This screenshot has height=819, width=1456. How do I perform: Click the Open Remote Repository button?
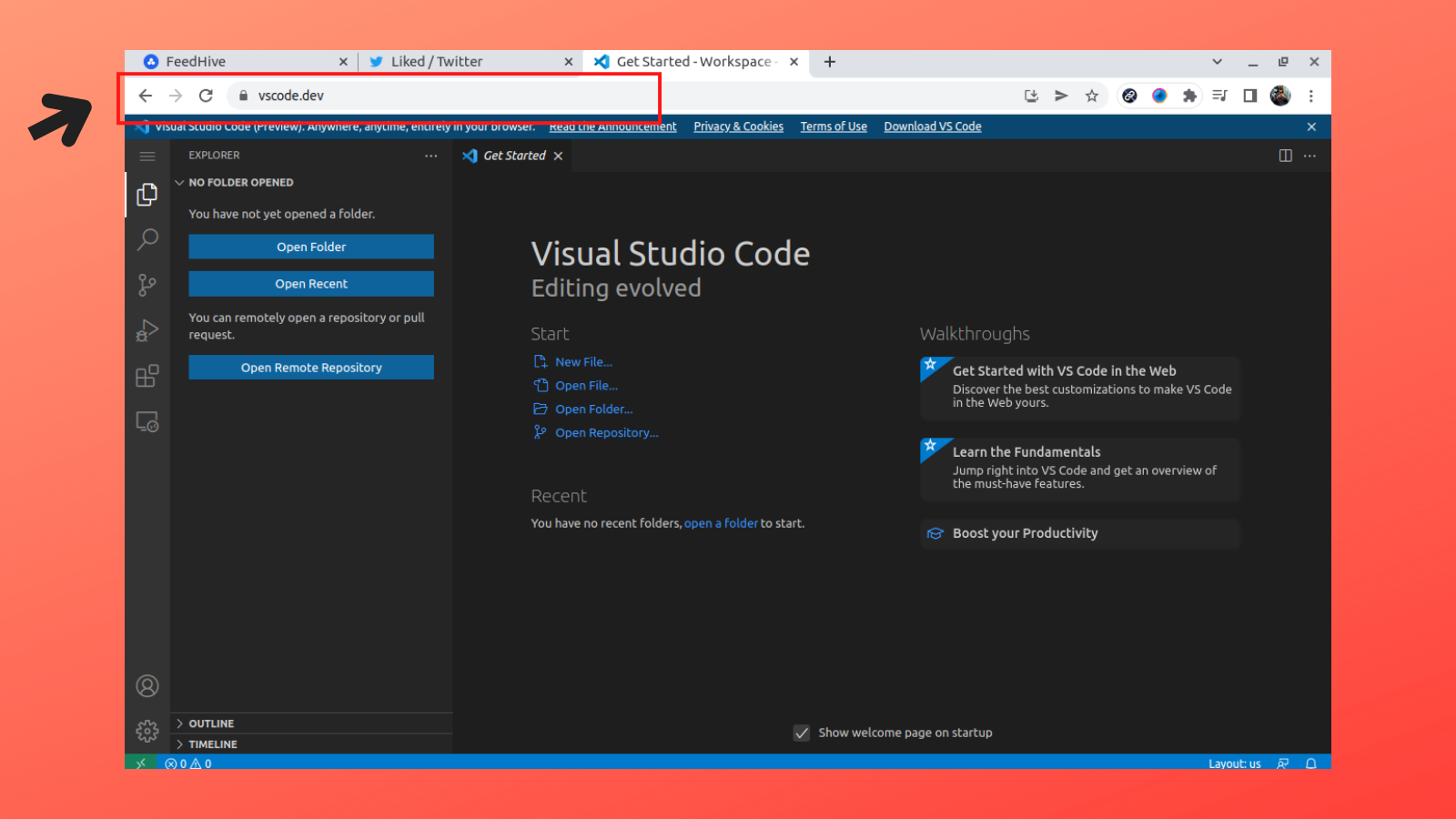[311, 368]
